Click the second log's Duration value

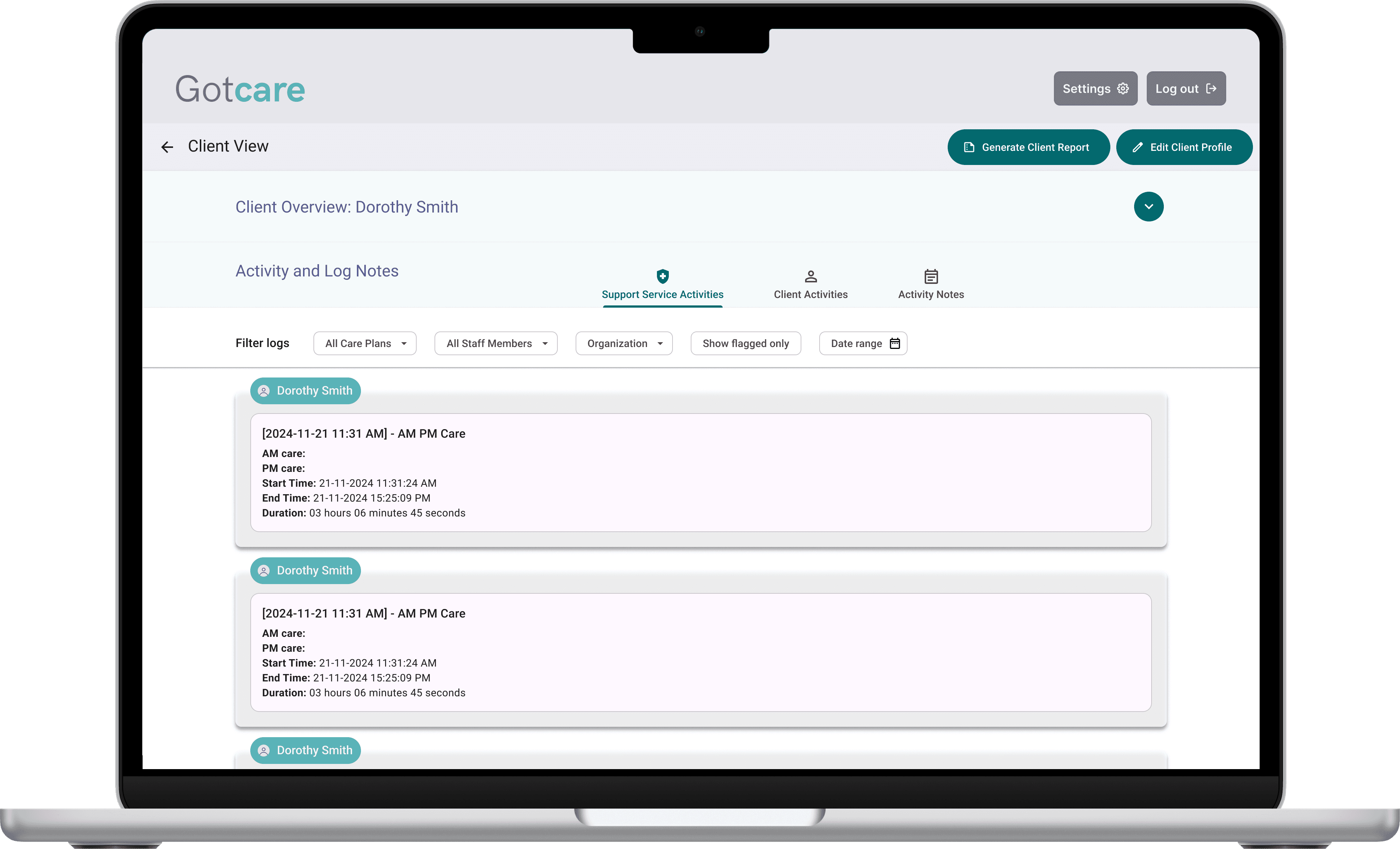click(x=387, y=693)
